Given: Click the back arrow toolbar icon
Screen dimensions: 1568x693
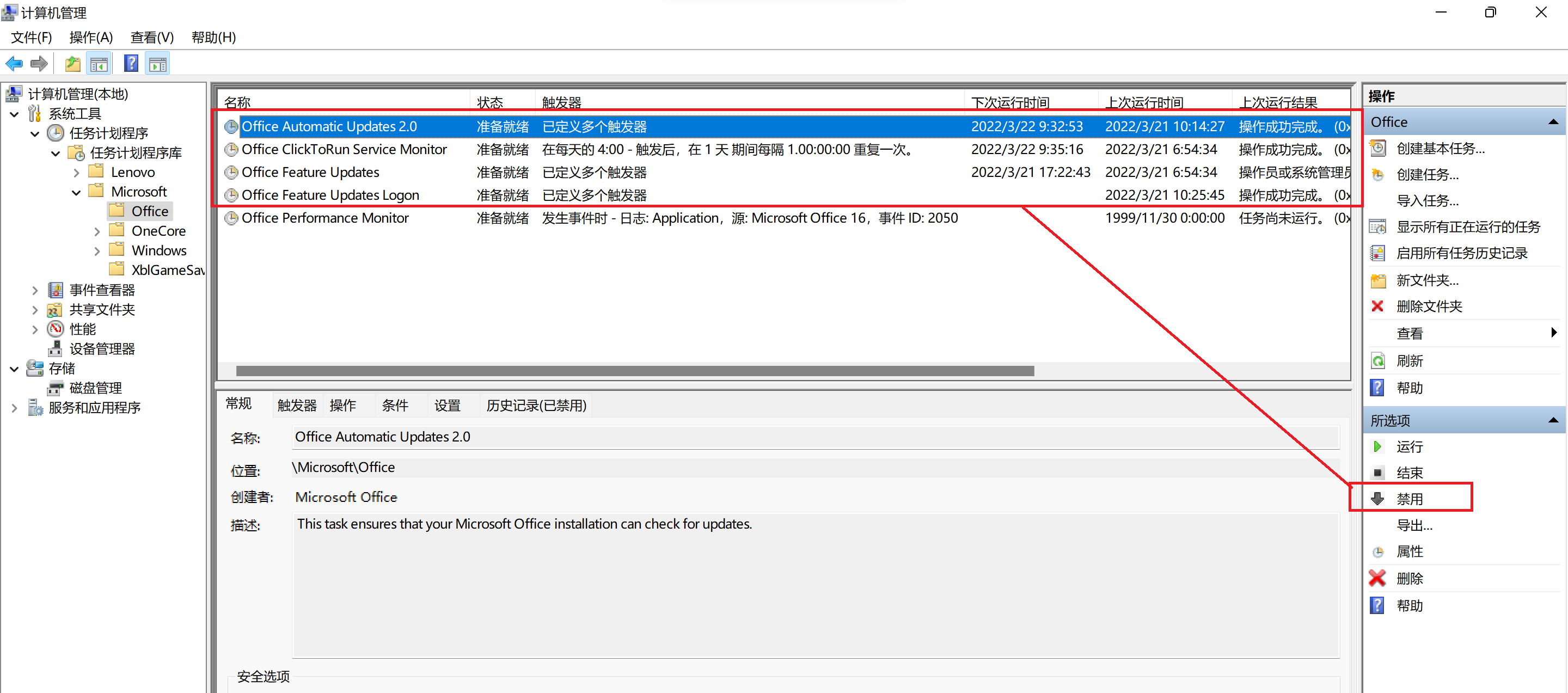Looking at the screenshot, I should [14, 63].
